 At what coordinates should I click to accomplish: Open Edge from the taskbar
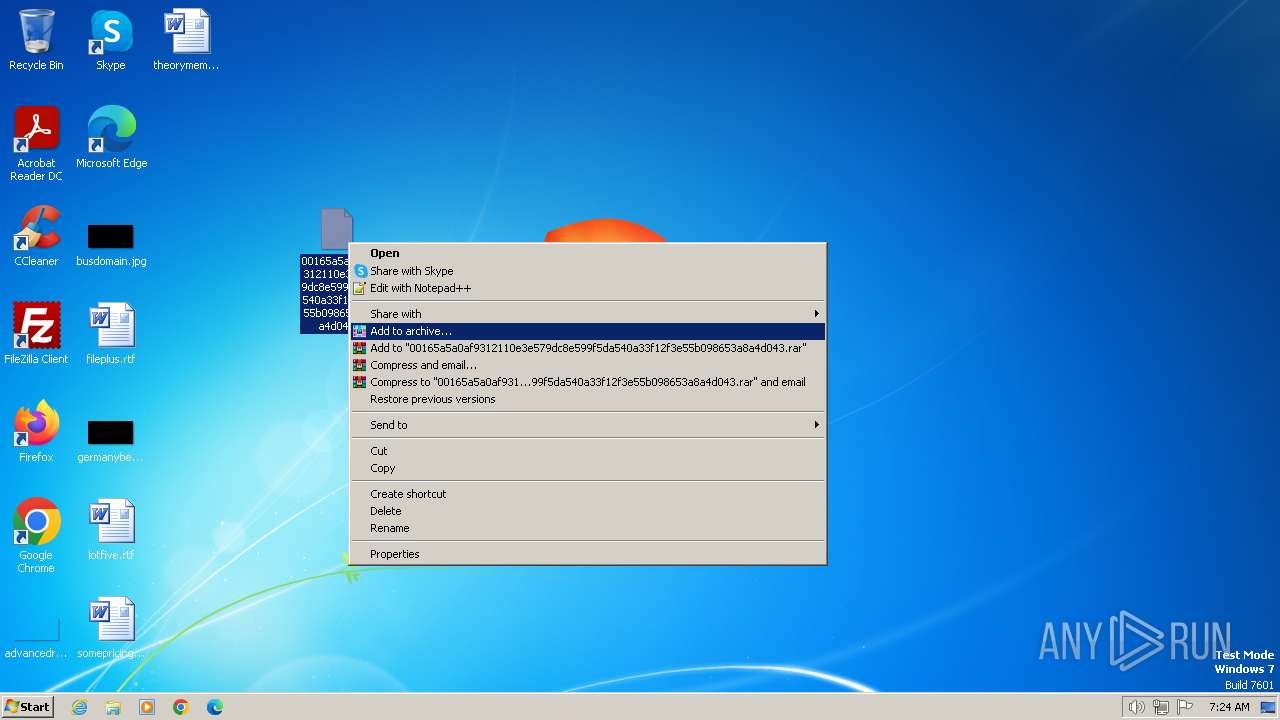215,707
